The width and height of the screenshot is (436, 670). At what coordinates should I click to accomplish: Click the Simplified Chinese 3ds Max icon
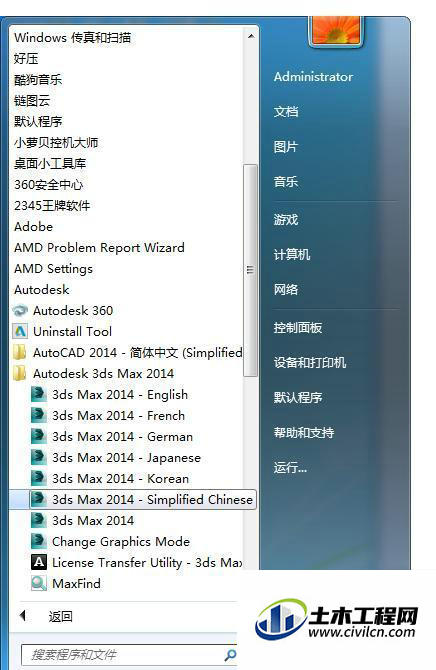[x=39, y=499]
